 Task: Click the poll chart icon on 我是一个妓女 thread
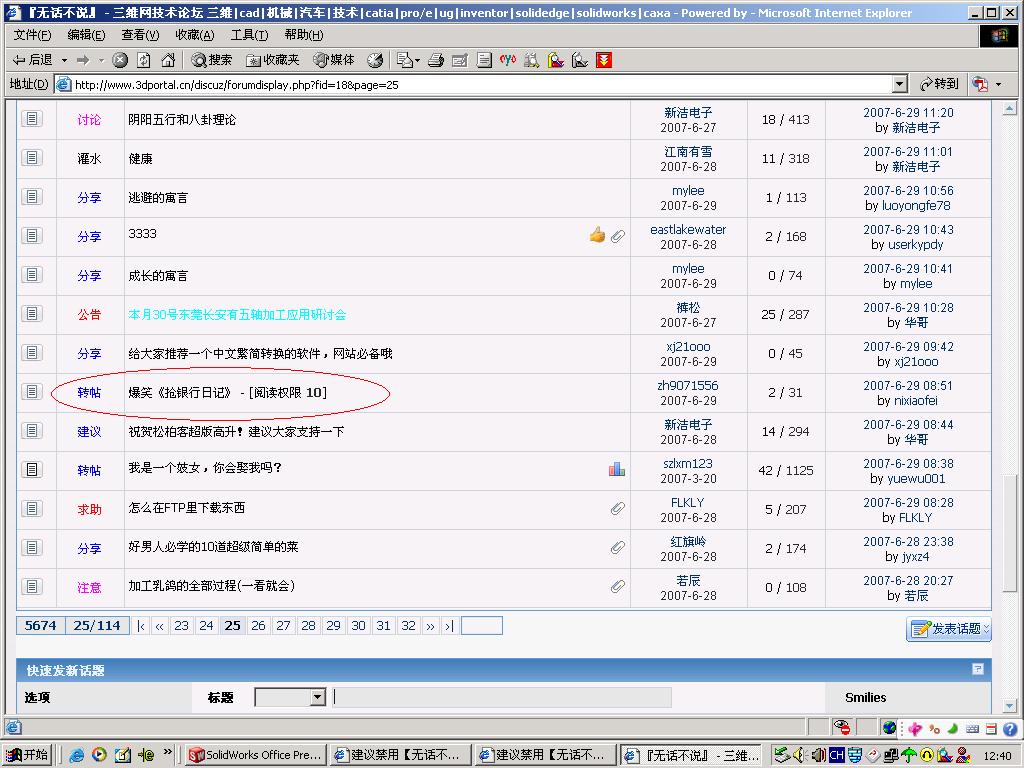tap(616, 468)
